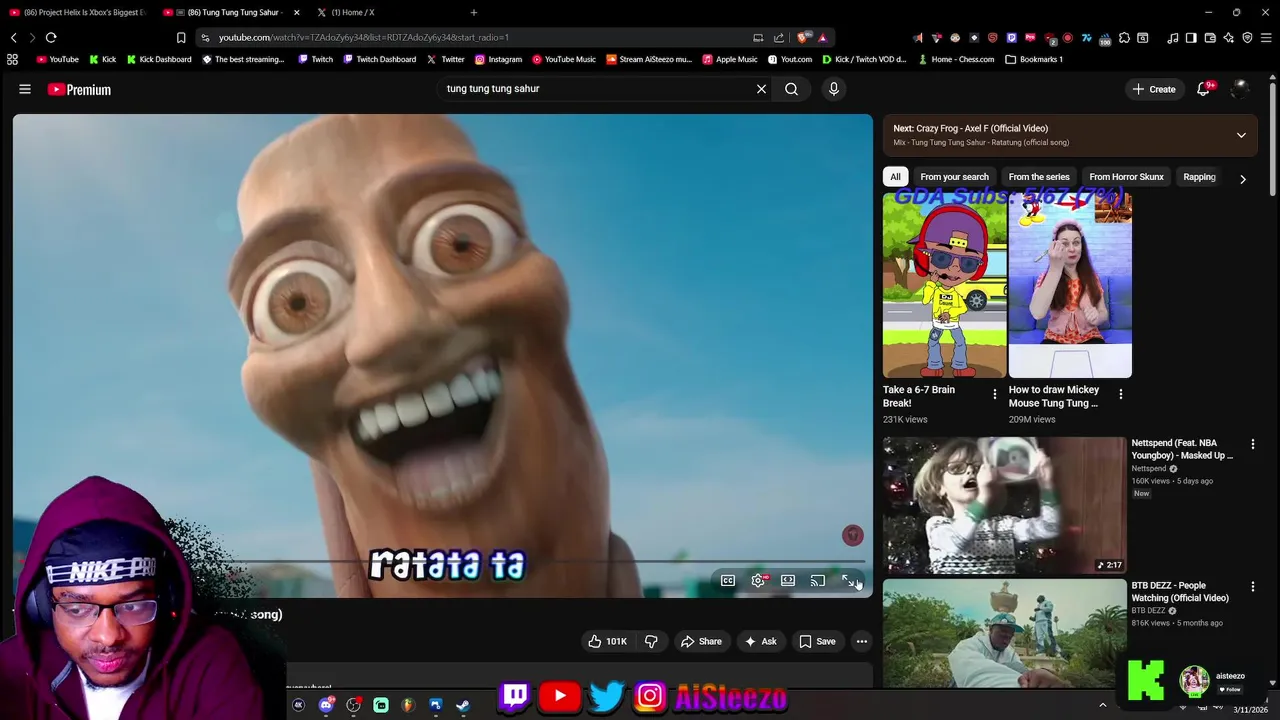The width and height of the screenshot is (1280, 720).
Task: Save the video to a playlist
Action: 817,641
